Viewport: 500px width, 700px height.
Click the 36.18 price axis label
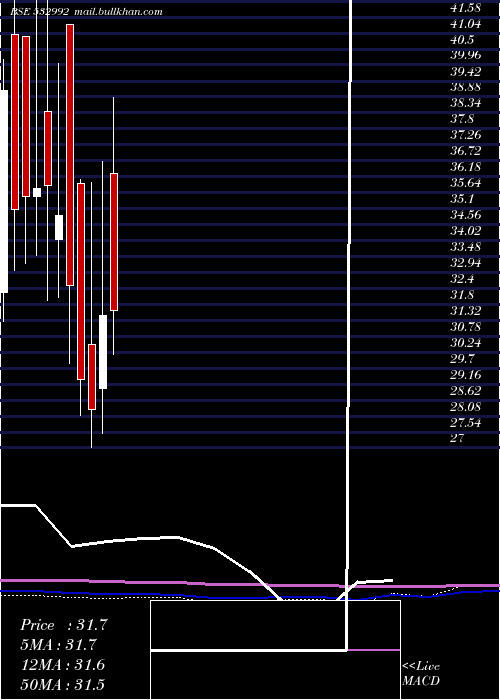pyautogui.click(x=466, y=167)
